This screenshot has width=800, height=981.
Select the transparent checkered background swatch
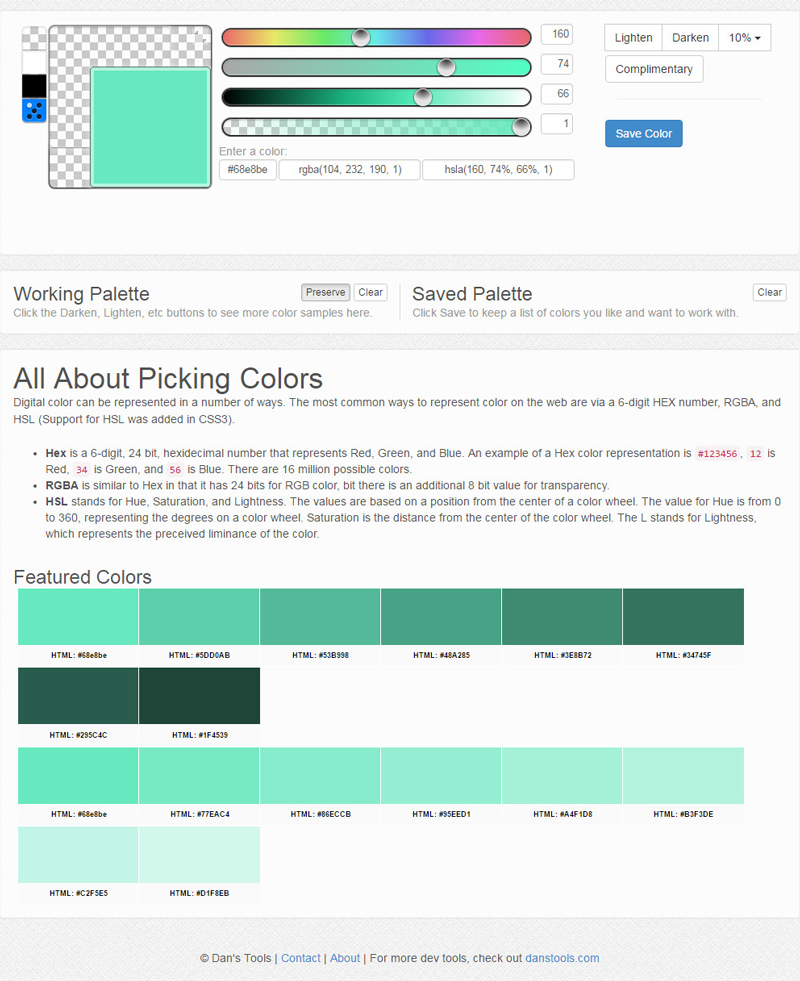coord(34,38)
